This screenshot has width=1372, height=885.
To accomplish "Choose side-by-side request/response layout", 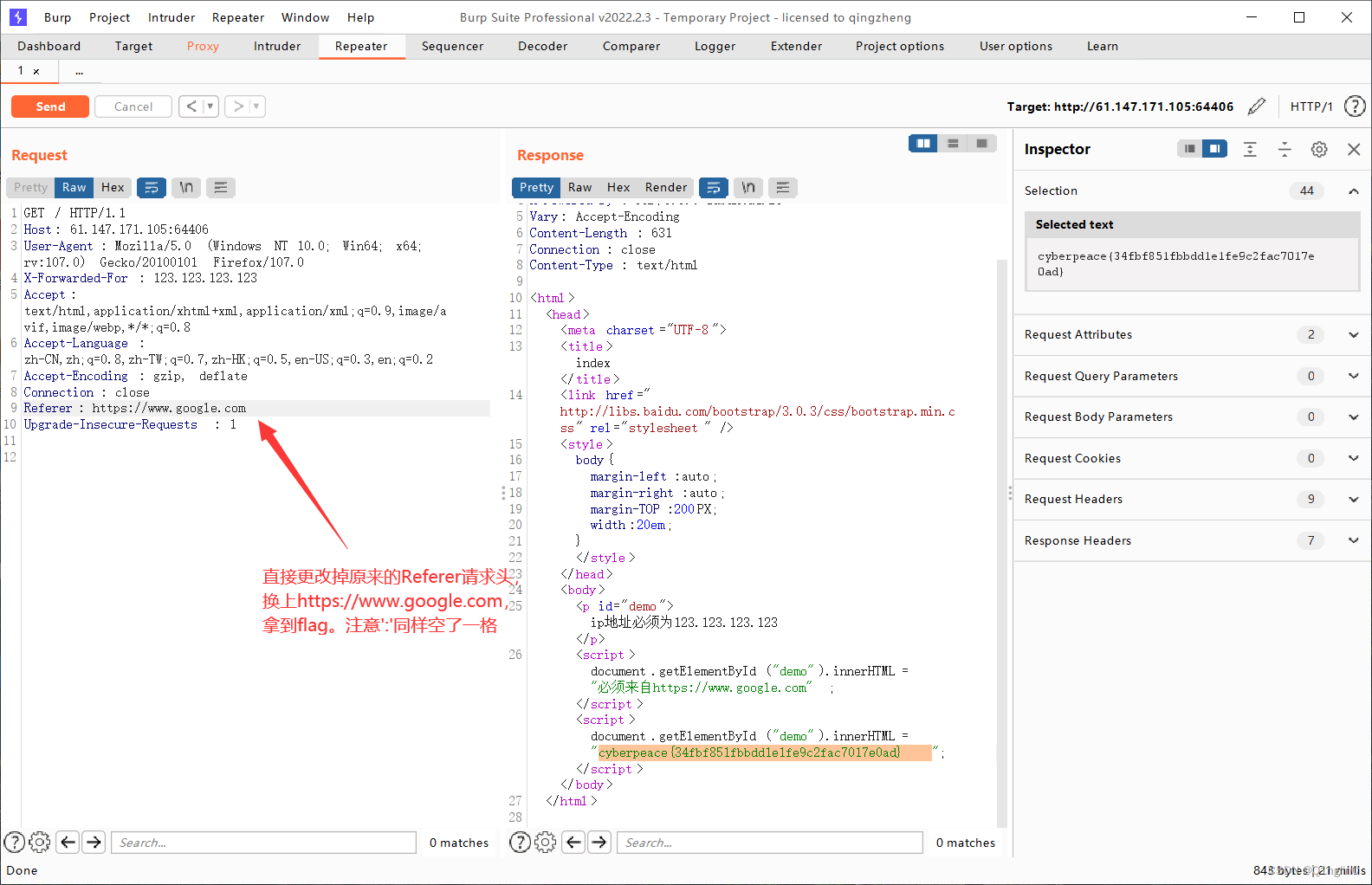I will pos(923,144).
